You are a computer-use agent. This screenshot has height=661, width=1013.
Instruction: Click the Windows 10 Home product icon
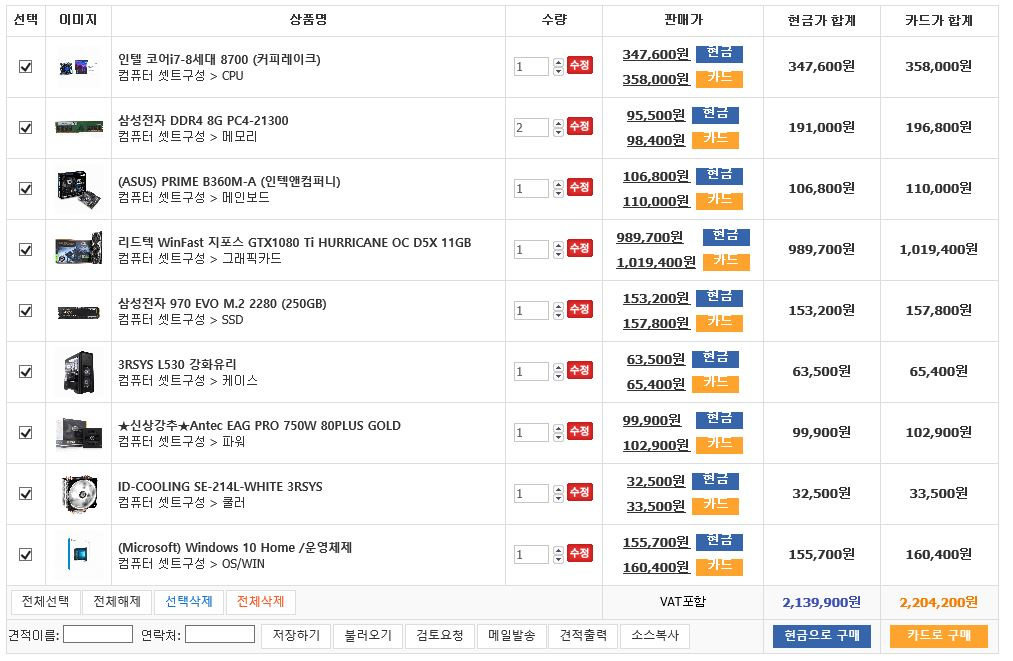pyautogui.click(x=77, y=554)
